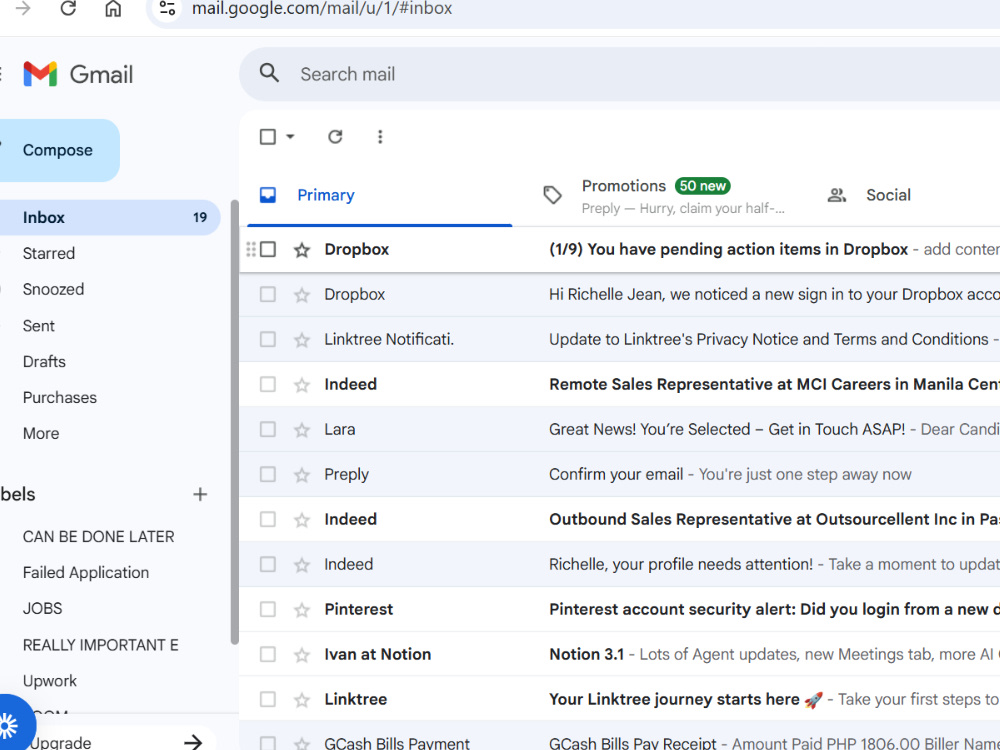
Task: Star the email from Lara
Action: (302, 430)
